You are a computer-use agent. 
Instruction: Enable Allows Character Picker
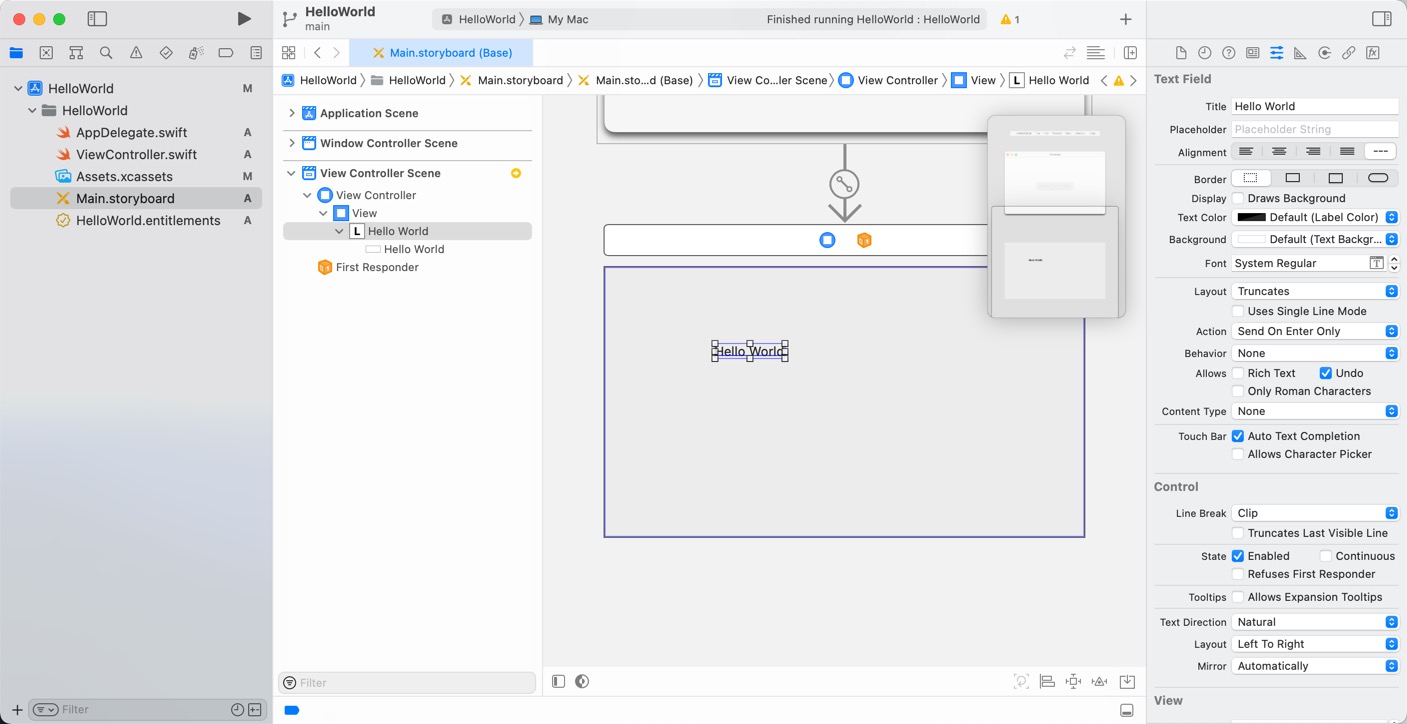[x=1238, y=454]
